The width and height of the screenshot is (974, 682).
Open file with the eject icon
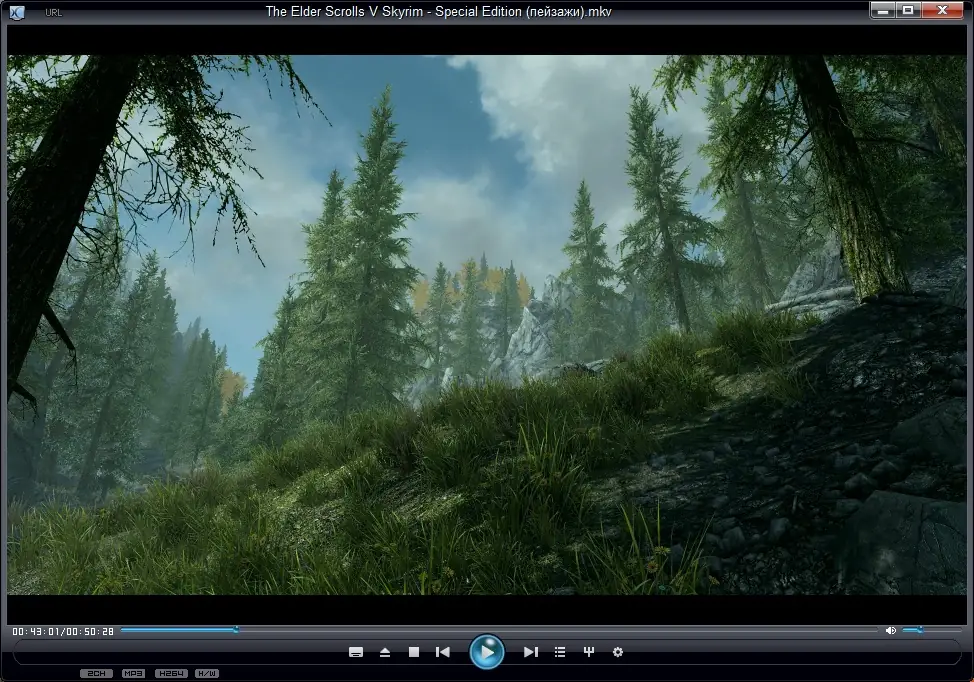click(385, 652)
